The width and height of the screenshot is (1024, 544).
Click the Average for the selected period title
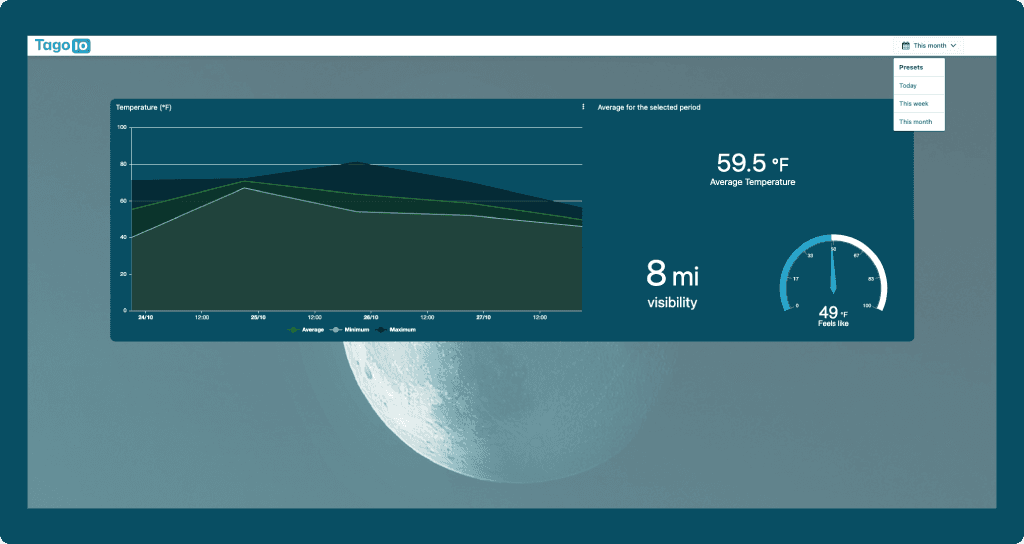[x=649, y=107]
